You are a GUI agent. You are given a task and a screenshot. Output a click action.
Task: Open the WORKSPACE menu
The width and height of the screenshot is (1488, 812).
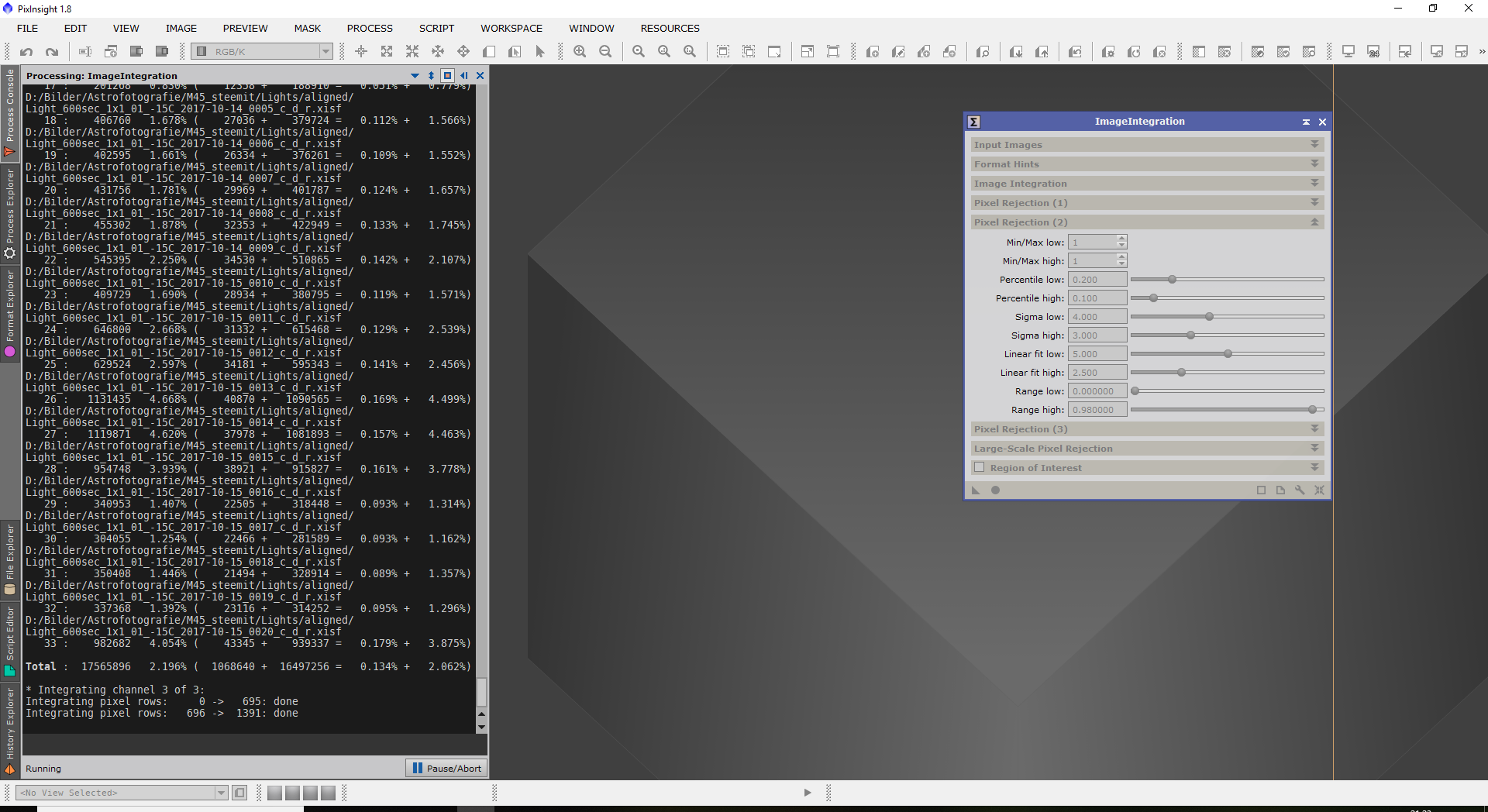pyautogui.click(x=511, y=28)
